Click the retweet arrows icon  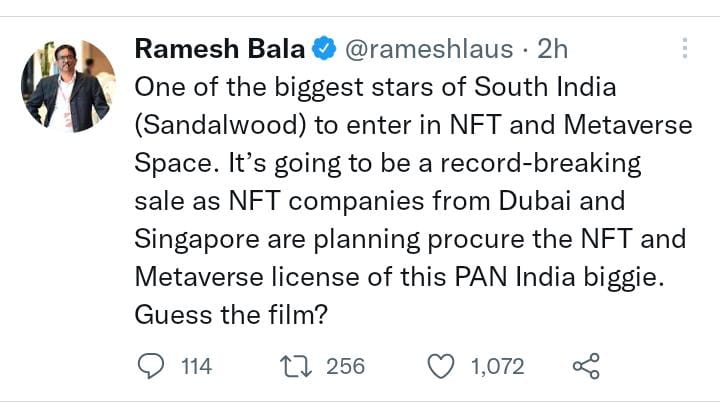[x=294, y=366]
